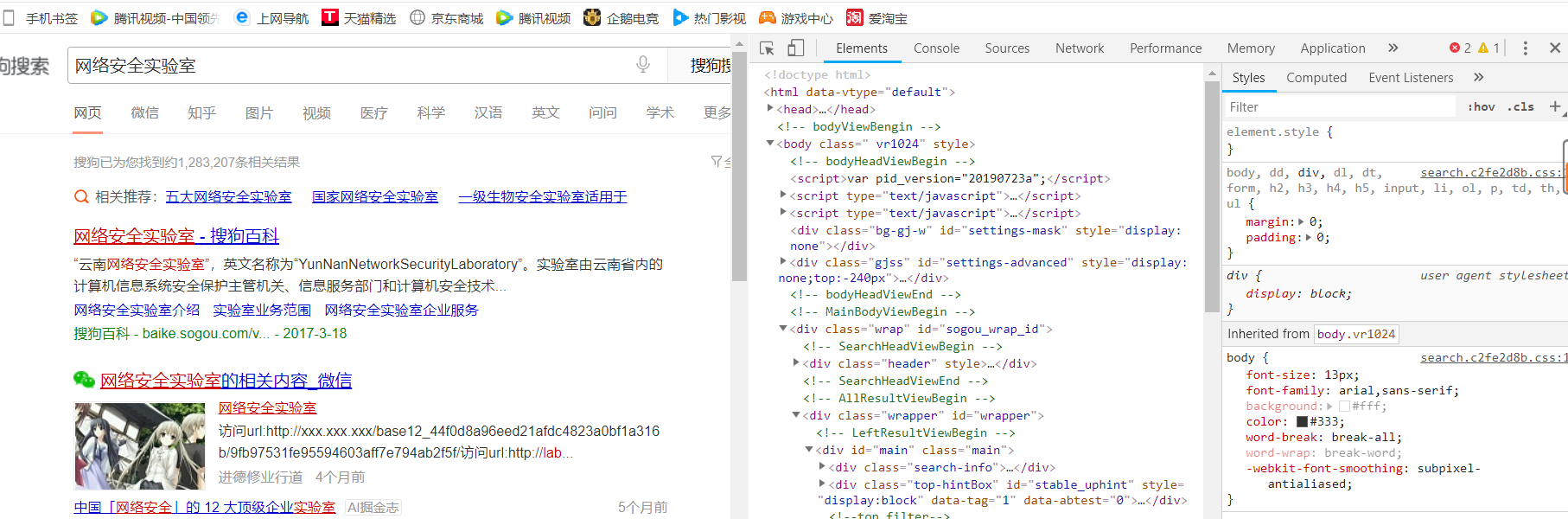The height and width of the screenshot is (519, 1568).
Task: Click the anime thumbnail image in WeChat result
Action: click(x=140, y=446)
